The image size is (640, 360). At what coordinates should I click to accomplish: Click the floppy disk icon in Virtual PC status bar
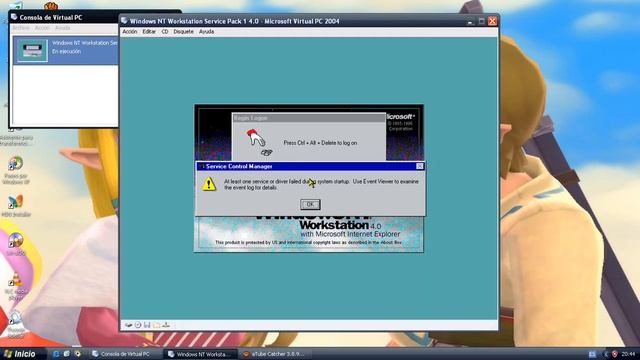[147, 325]
